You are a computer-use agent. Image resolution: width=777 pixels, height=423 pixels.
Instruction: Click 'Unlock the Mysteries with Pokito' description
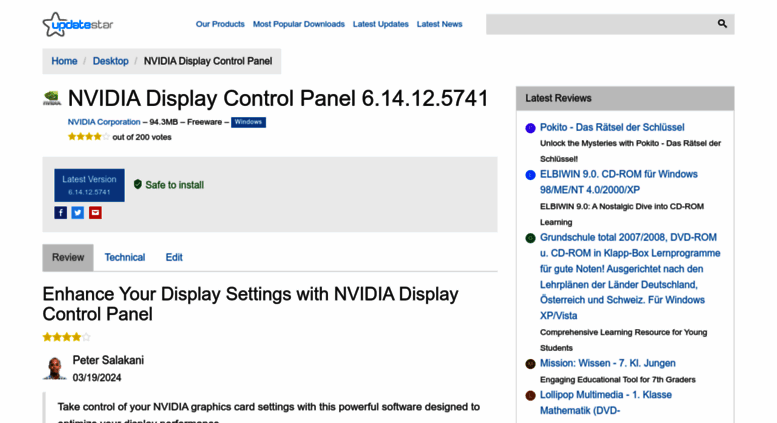click(x=630, y=151)
